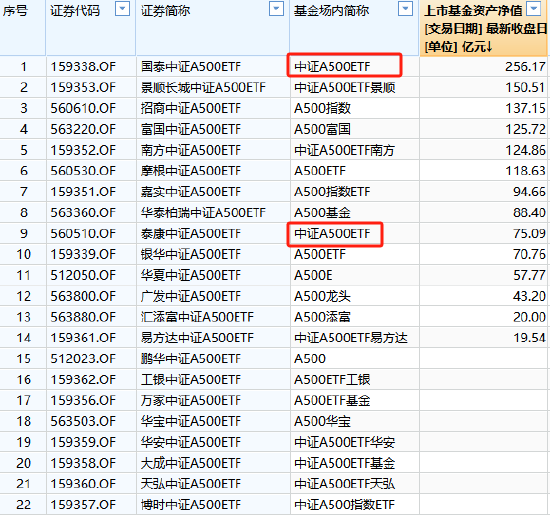Select code cell 512023.OF
Viewport: 550px width, 515px height.
tap(91, 359)
